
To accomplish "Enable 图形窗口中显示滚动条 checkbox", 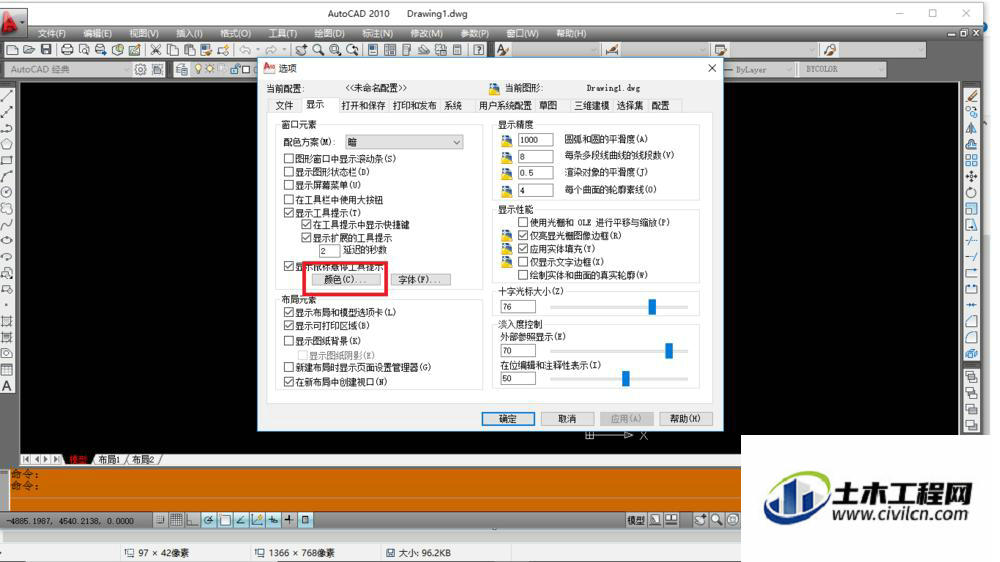I will 289,158.
